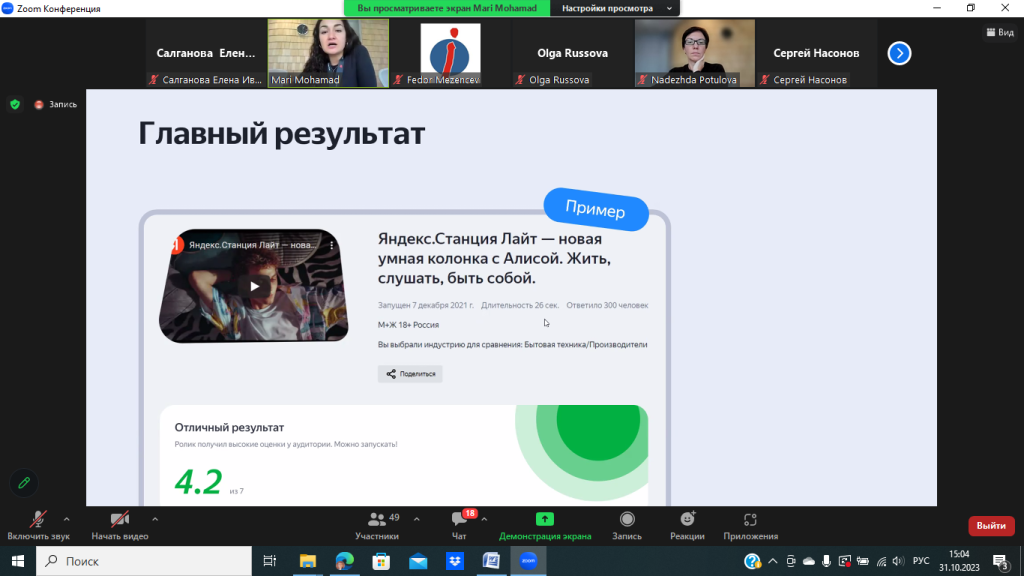Open the Реакции reactions menu
The width and height of the screenshot is (1024, 576).
point(687,526)
